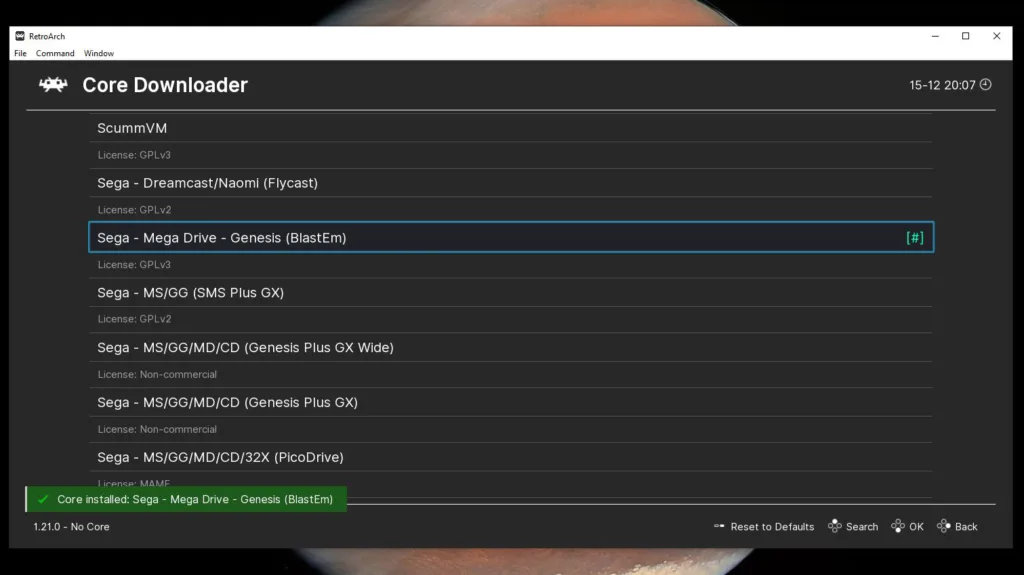
Task: Click License: GPLv2 under Flycast
Action: (134, 210)
